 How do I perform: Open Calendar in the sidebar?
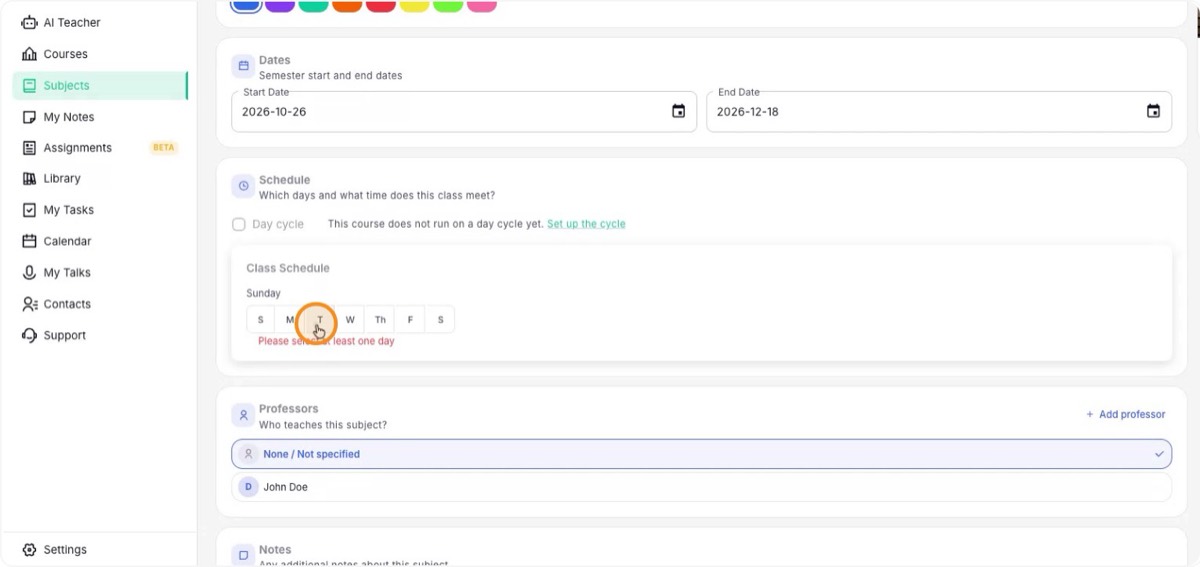tap(100, 241)
